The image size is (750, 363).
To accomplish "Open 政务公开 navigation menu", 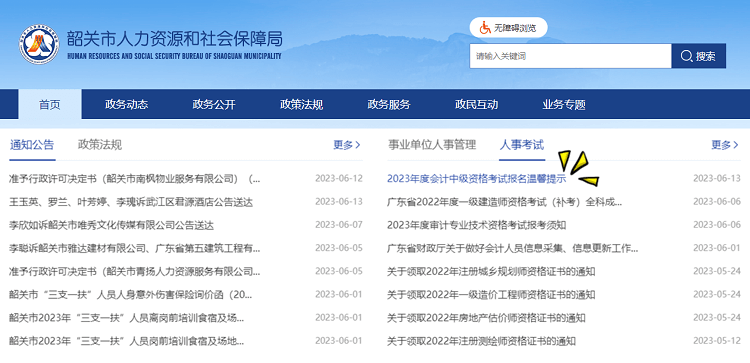I will (x=214, y=104).
